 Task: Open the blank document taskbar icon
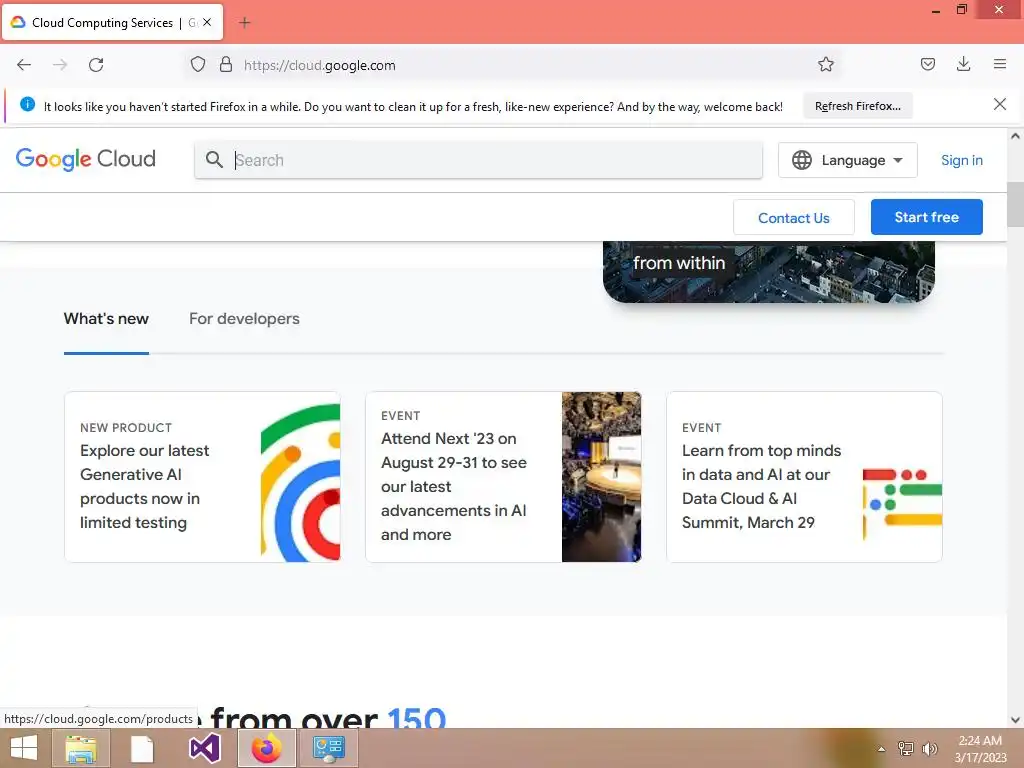pos(142,748)
